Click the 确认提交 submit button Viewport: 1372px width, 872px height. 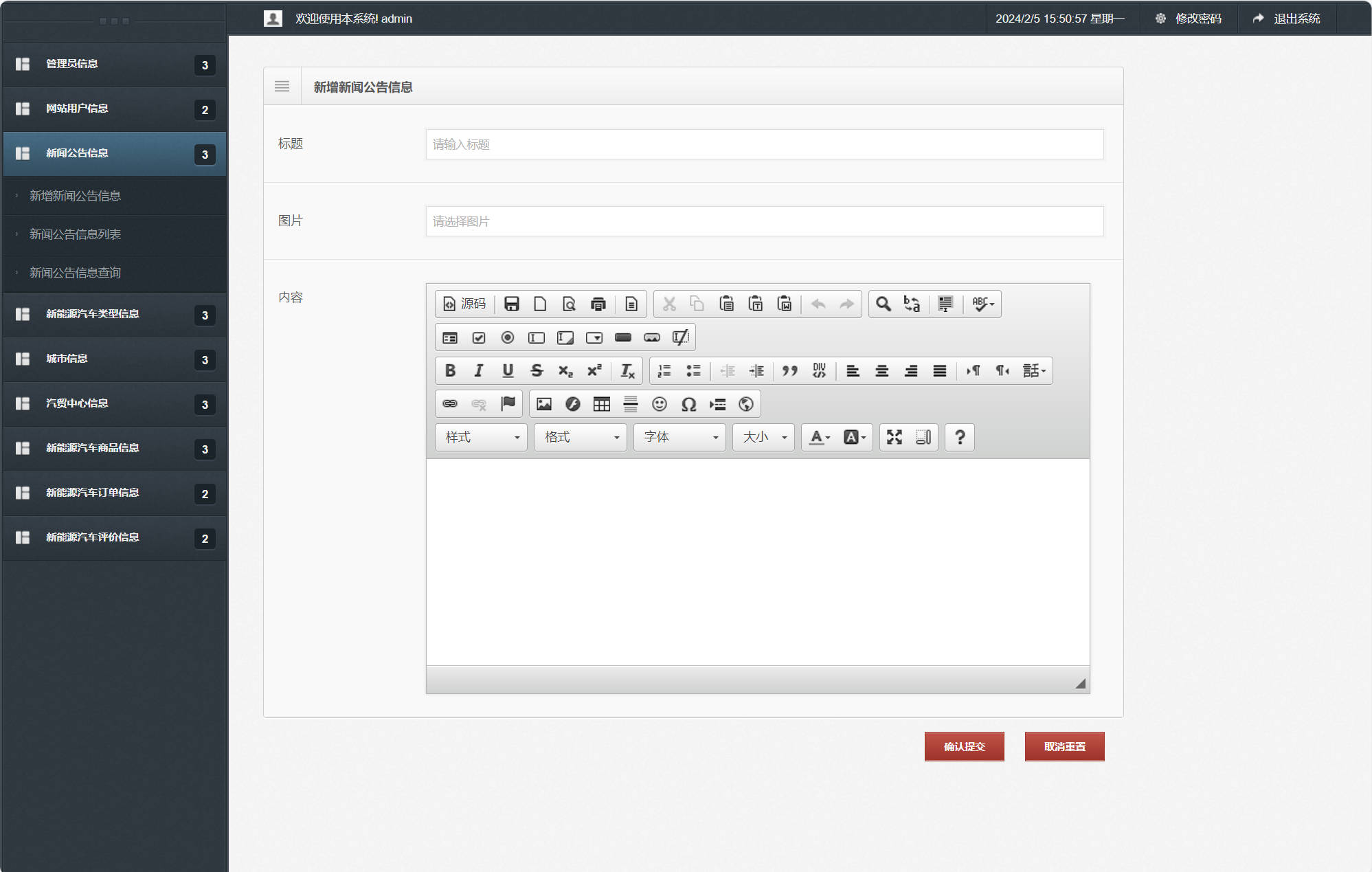(964, 746)
